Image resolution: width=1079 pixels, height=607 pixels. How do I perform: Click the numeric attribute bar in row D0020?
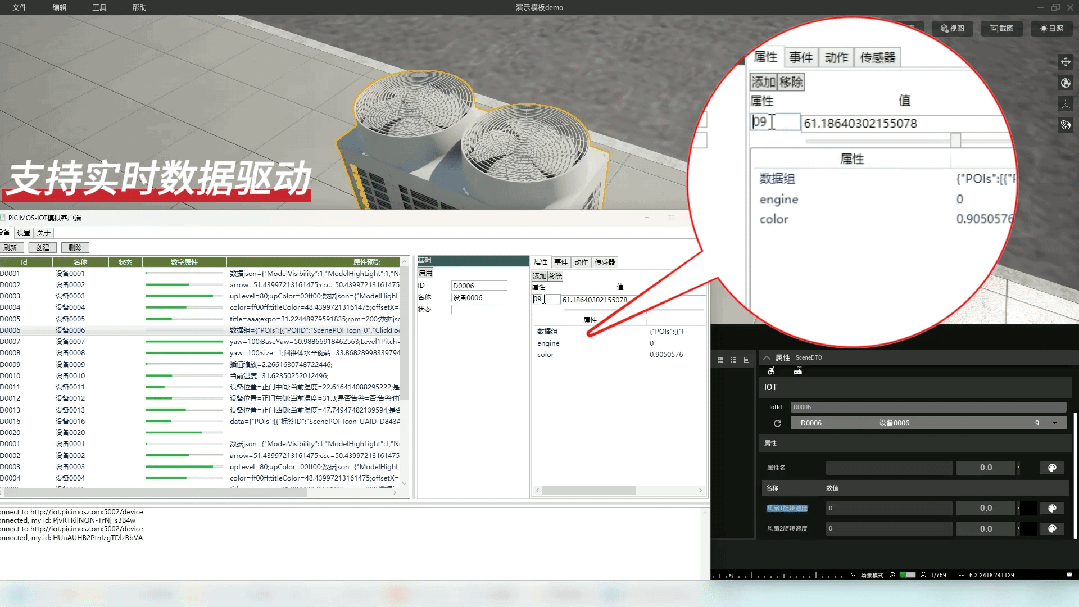click(184, 432)
